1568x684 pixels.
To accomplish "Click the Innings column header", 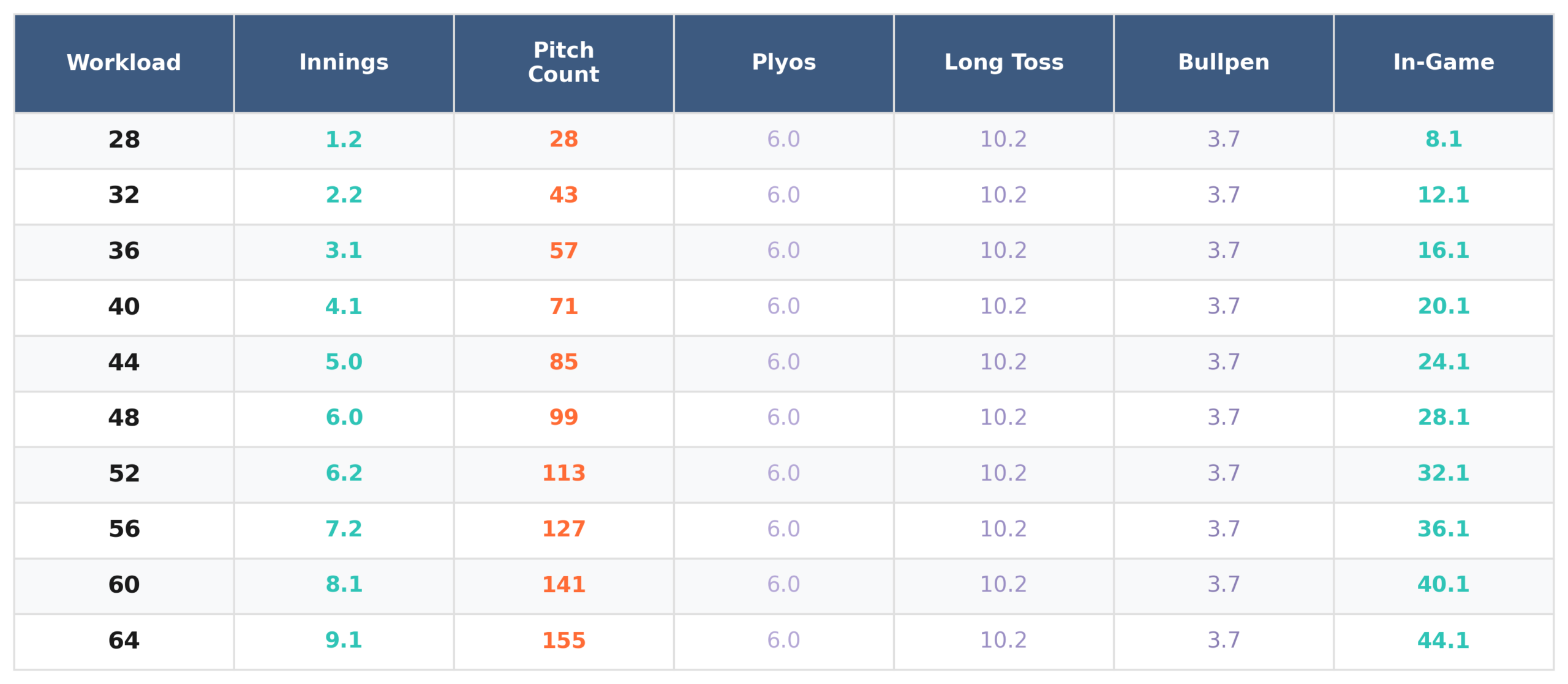I will point(344,62).
